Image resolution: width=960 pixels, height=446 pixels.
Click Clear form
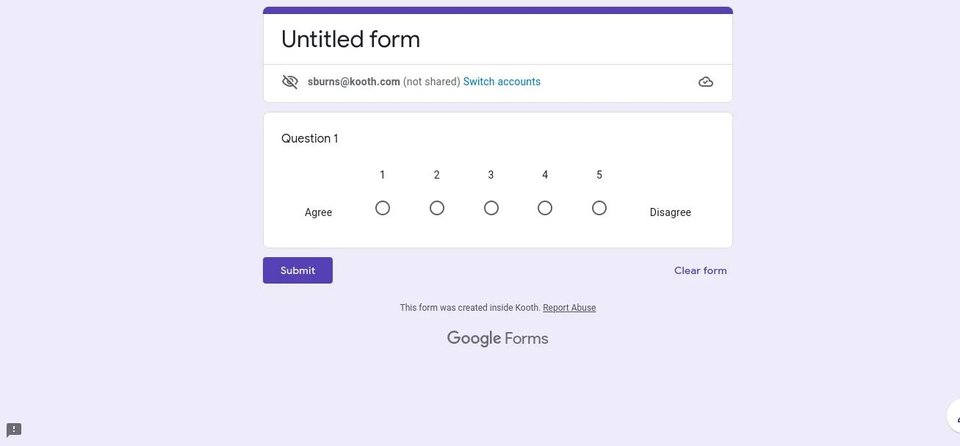point(700,270)
